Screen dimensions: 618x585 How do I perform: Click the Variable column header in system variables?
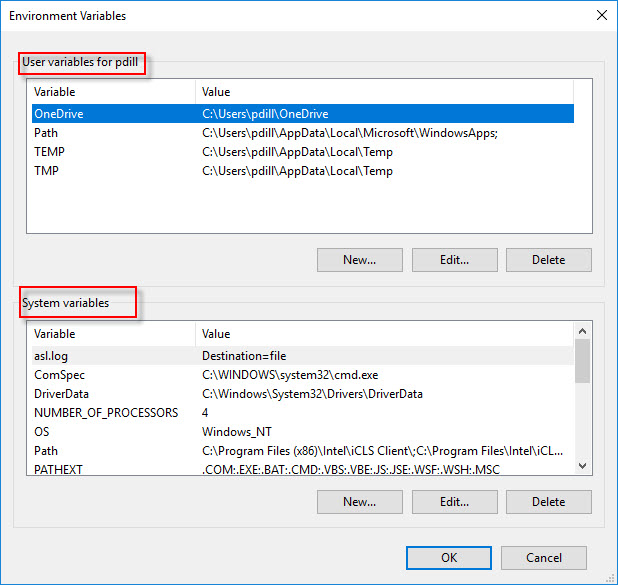tap(114, 334)
